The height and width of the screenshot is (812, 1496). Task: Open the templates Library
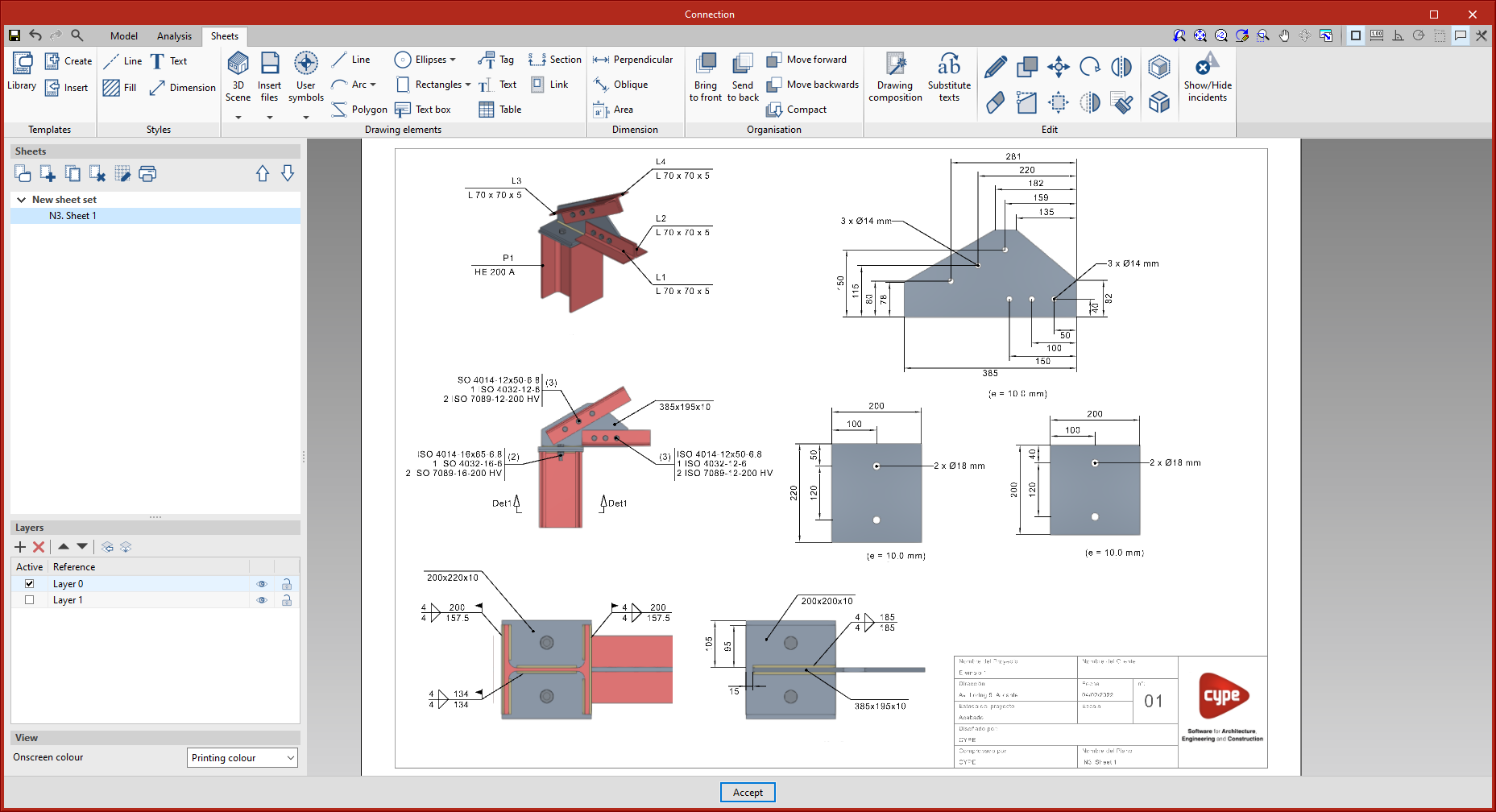[22, 72]
